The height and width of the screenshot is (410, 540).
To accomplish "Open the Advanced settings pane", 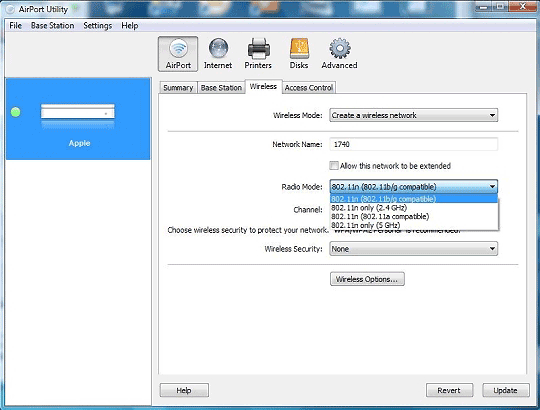I will coord(339,54).
